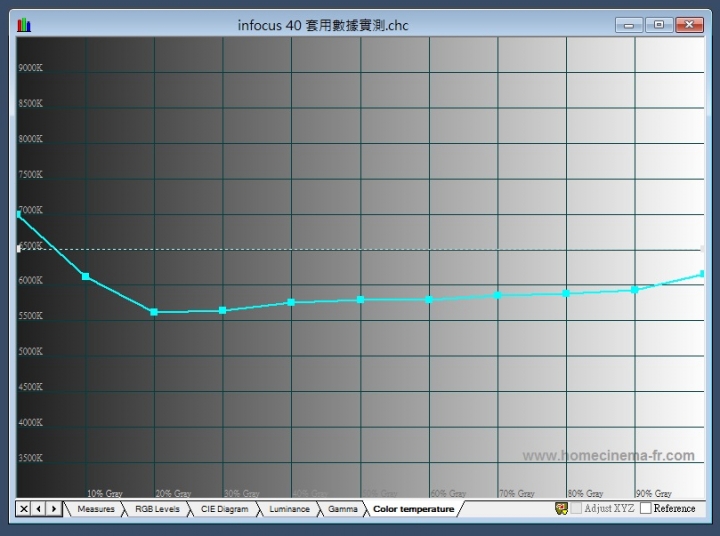Click the 3500K axis label
The width and height of the screenshot is (720, 536).
pyautogui.click(x=30, y=458)
